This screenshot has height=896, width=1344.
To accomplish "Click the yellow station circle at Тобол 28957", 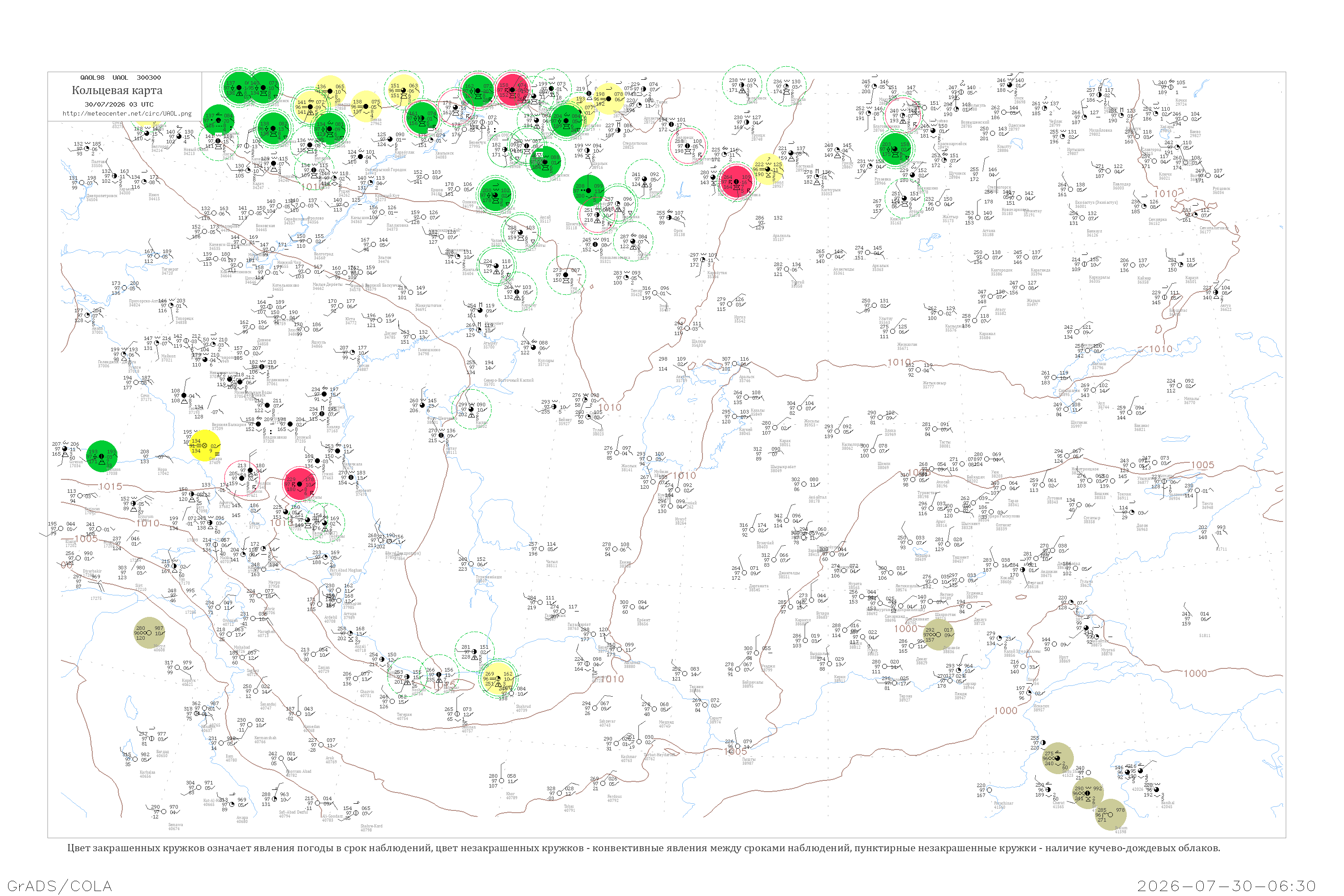I will 769,169.
